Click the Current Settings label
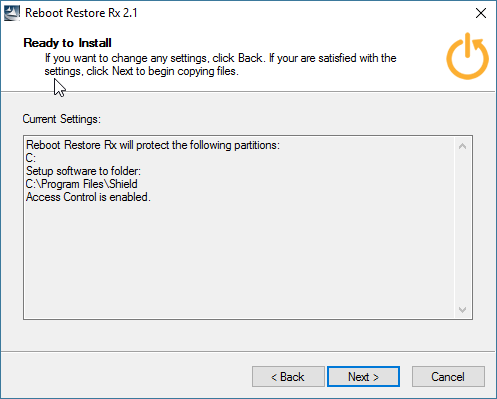The width and height of the screenshot is (497, 399). [x=62, y=119]
